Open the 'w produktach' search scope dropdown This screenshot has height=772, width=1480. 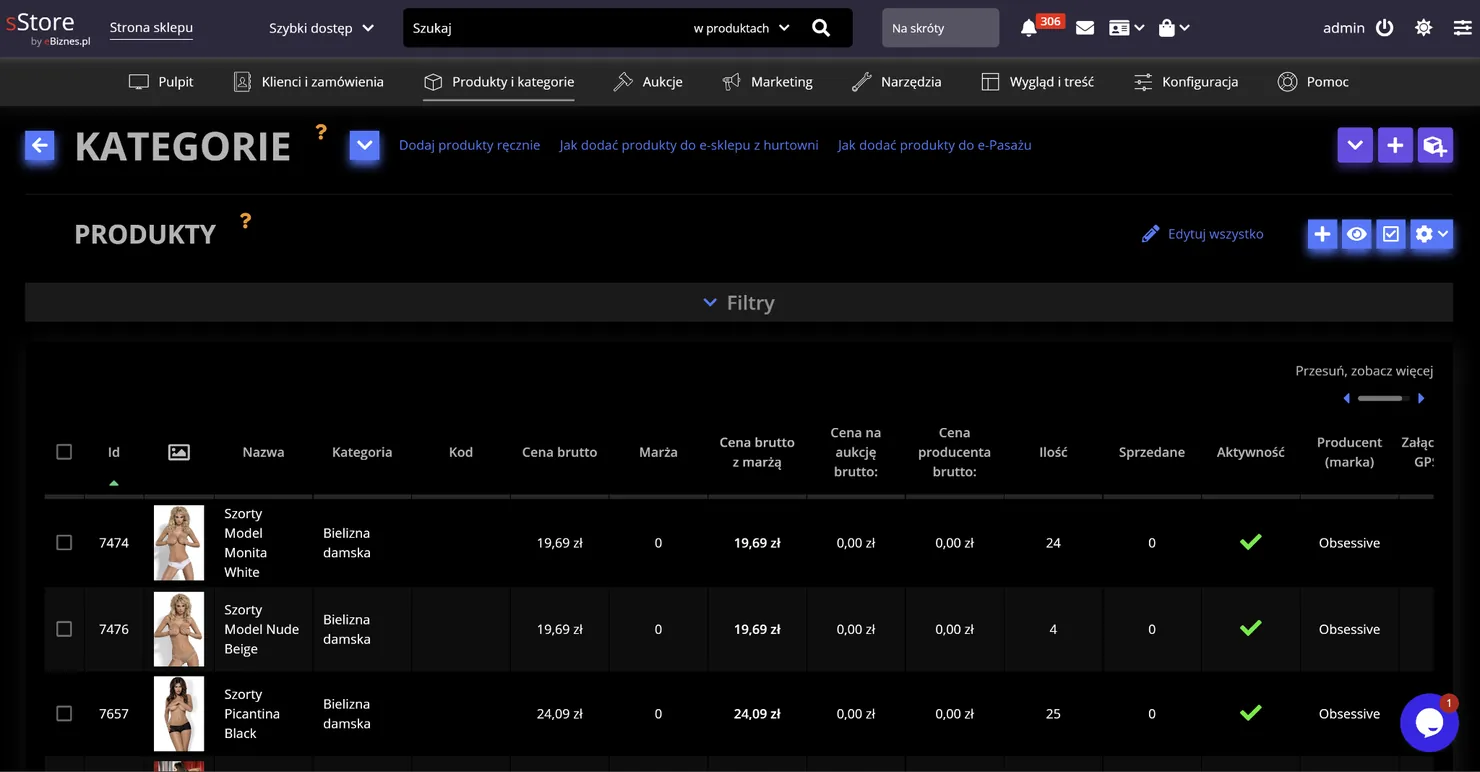pos(741,28)
